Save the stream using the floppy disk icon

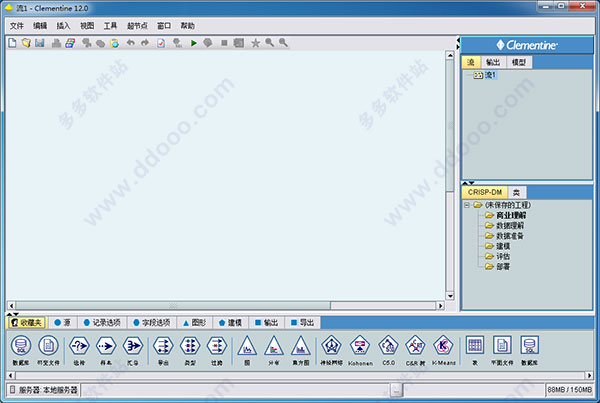40,43
